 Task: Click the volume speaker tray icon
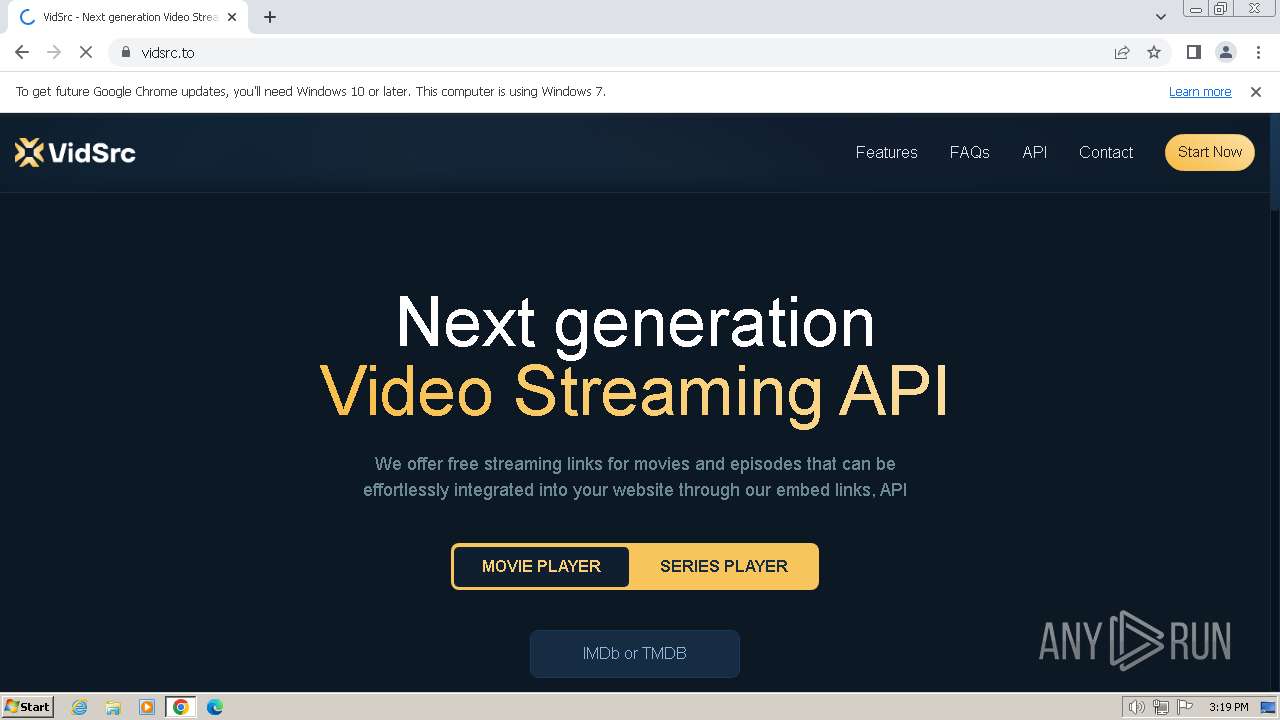pos(1137,707)
